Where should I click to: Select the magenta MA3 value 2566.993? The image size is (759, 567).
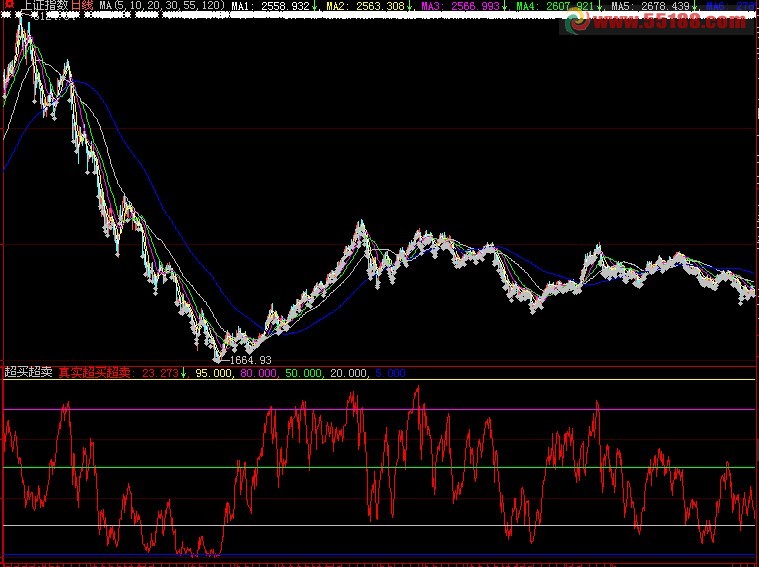476,6
